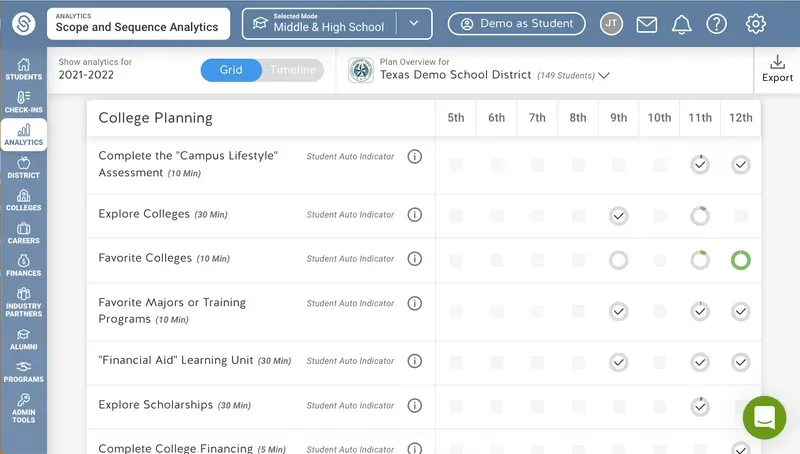Click Campus Lifestyle 12th grade checkmark

(x=740, y=165)
